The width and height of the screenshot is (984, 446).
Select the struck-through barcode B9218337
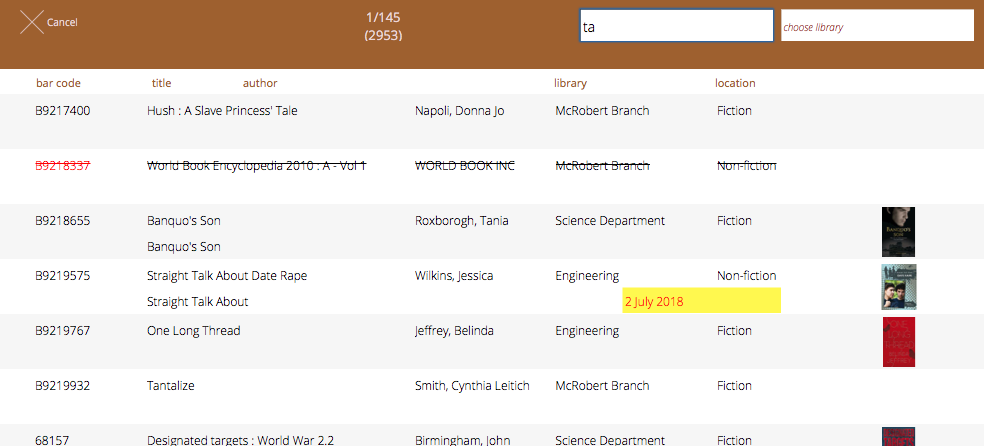[x=63, y=166]
